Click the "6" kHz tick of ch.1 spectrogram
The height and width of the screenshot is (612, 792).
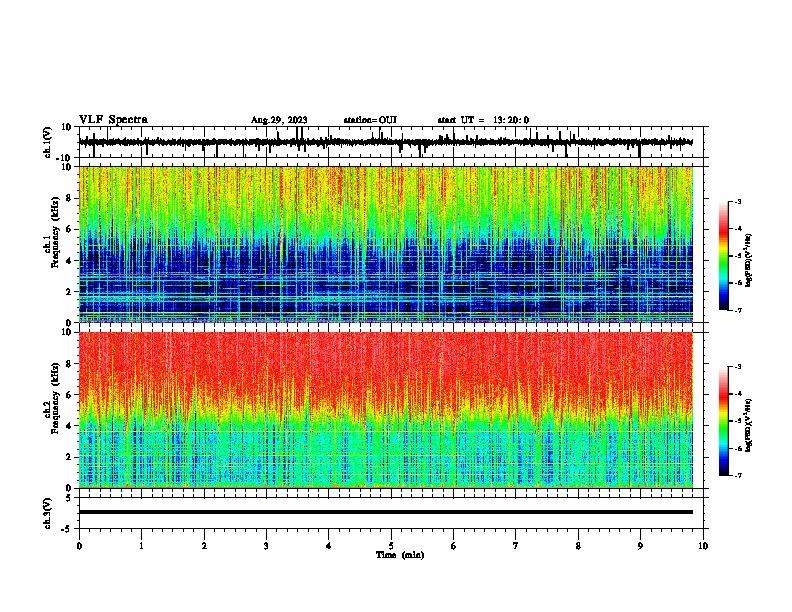tap(69, 229)
